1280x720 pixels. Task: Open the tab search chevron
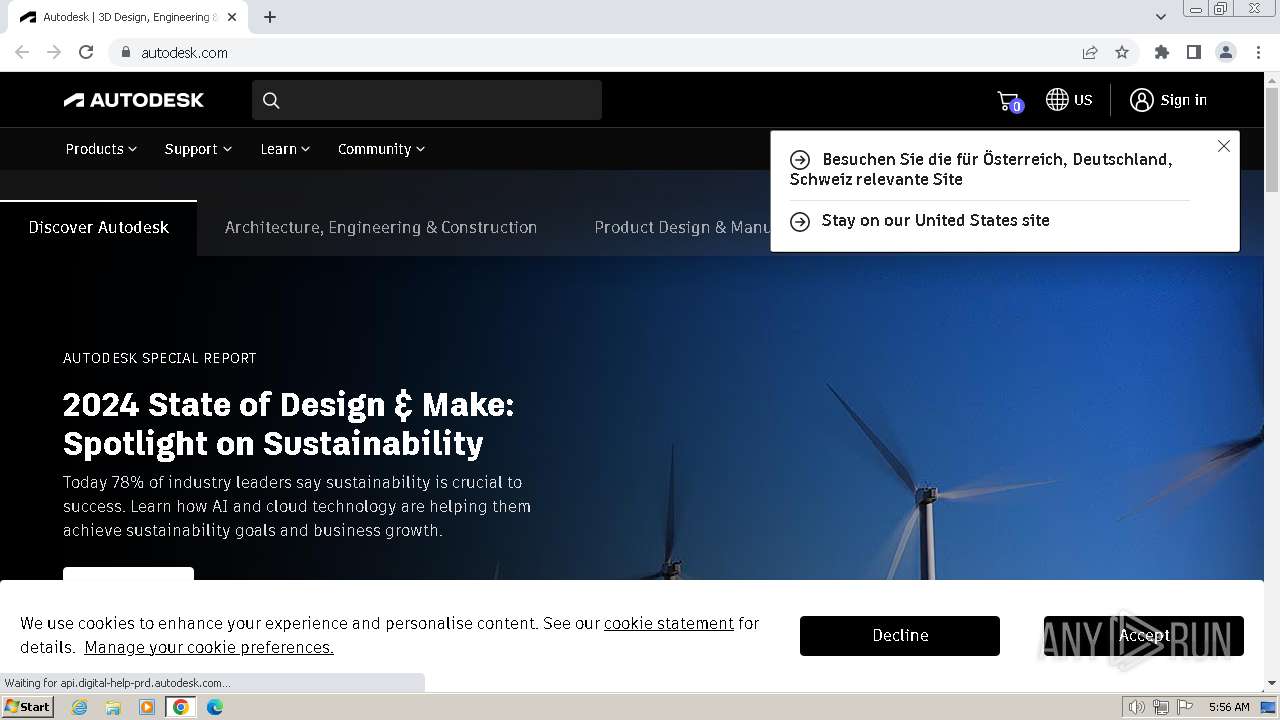1160,17
